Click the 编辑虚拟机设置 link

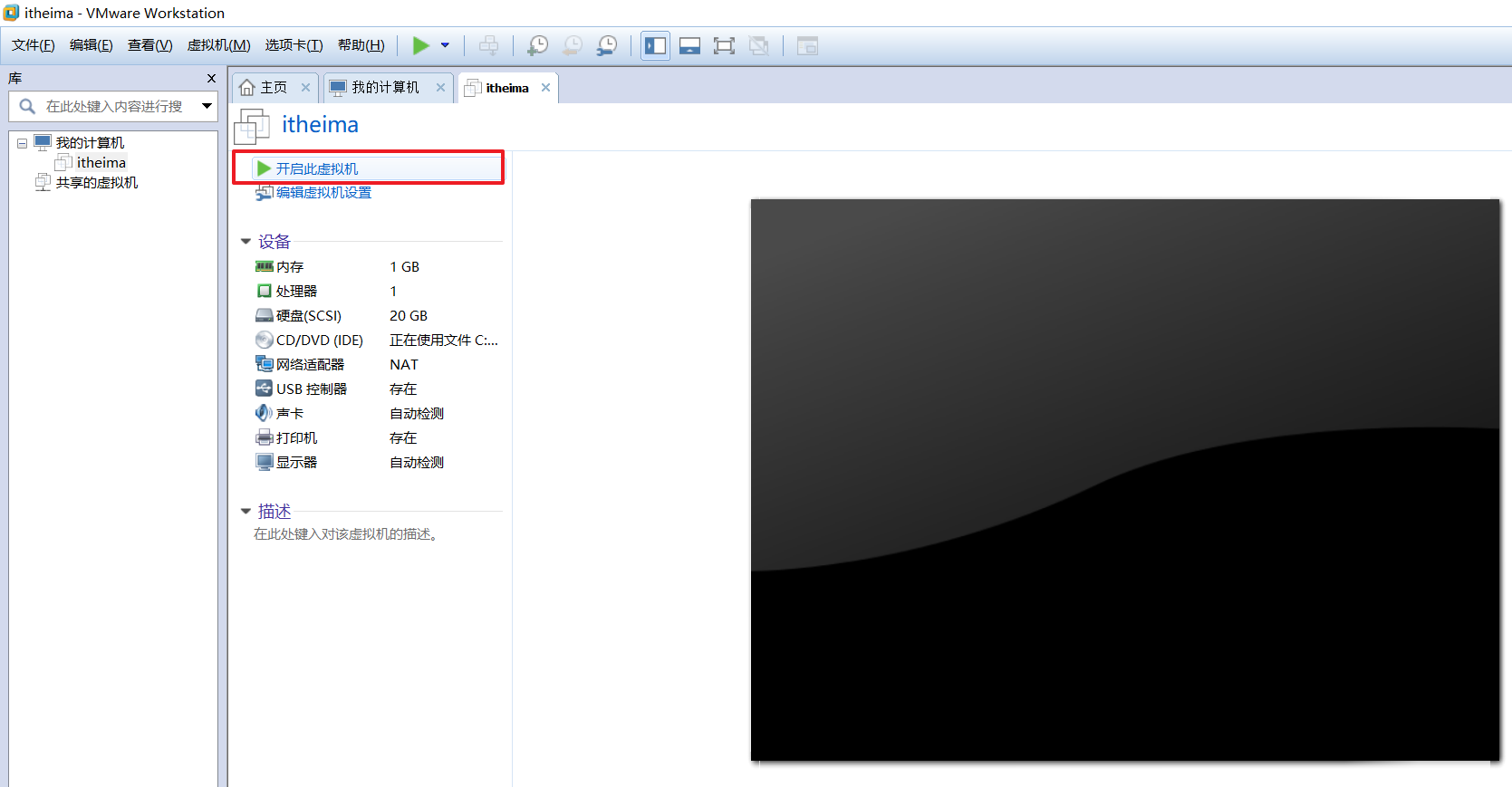point(323,193)
